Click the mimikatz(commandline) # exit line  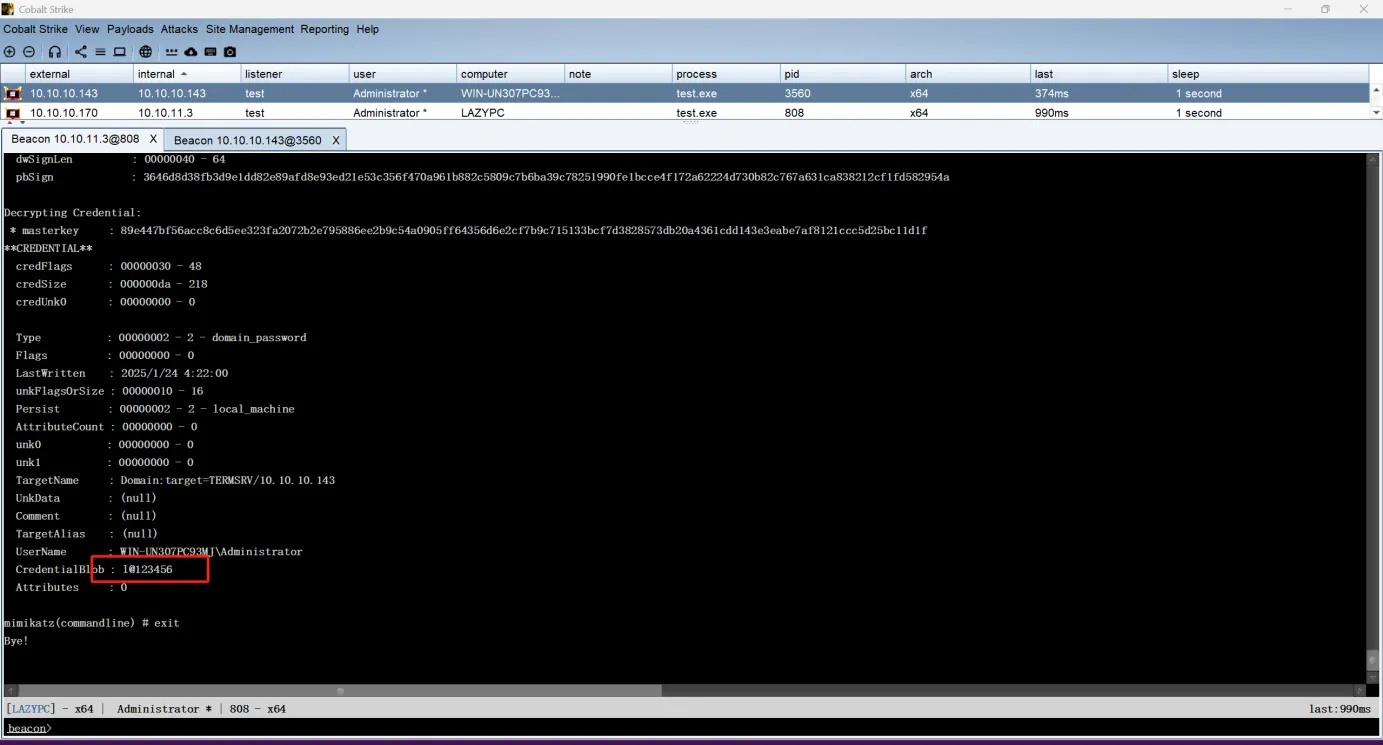pyautogui.click(x=91, y=623)
